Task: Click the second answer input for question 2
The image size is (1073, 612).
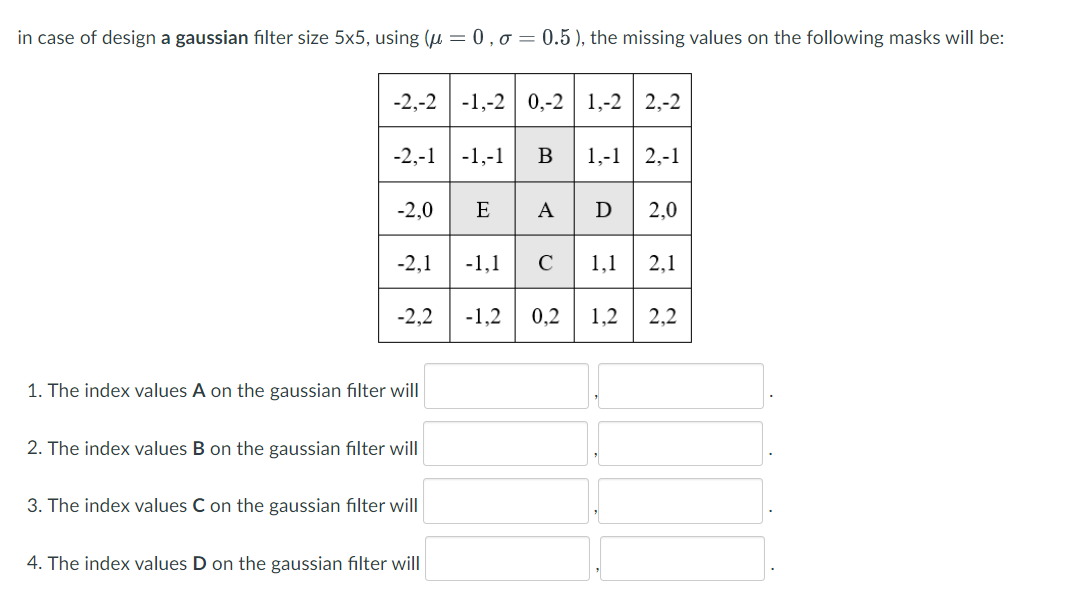Action: pos(679,443)
